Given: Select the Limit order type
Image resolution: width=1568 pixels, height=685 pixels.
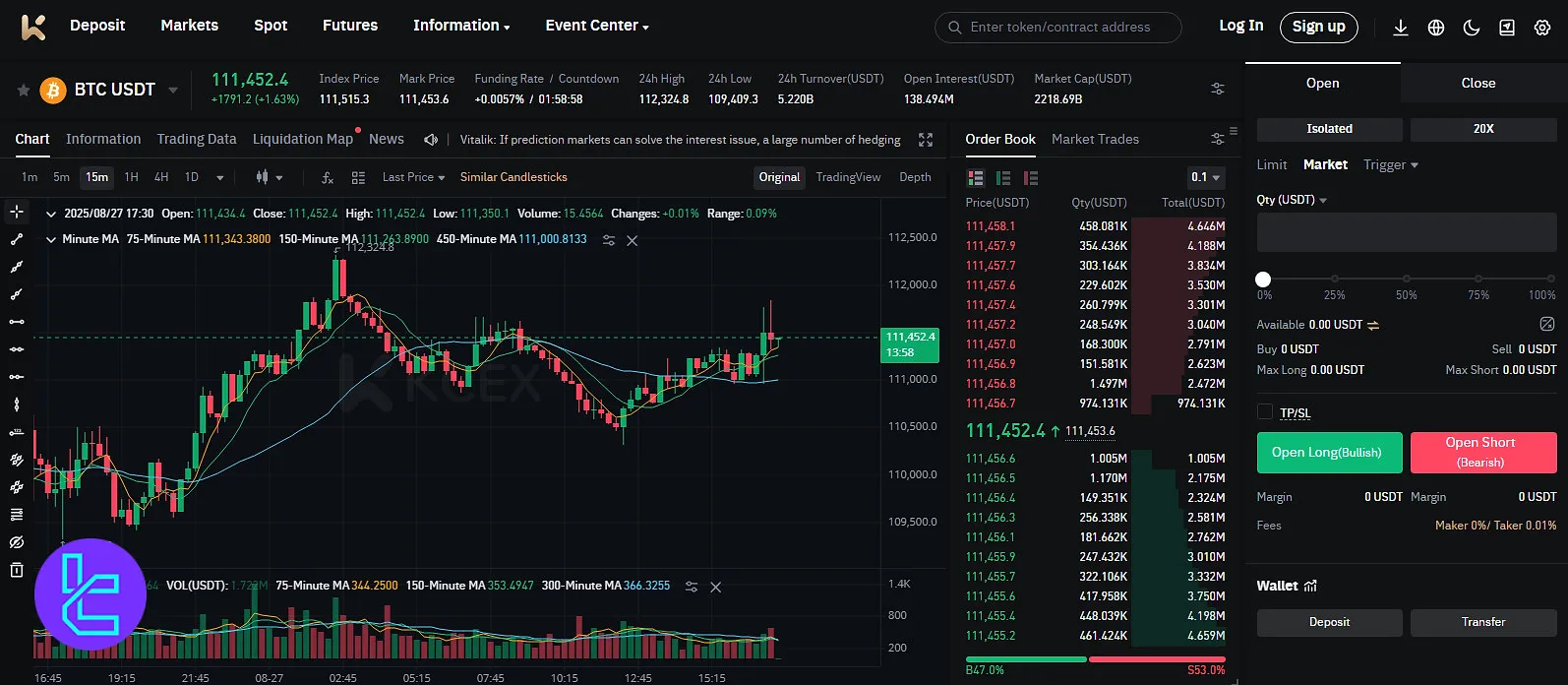Looking at the screenshot, I should tap(1272, 164).
